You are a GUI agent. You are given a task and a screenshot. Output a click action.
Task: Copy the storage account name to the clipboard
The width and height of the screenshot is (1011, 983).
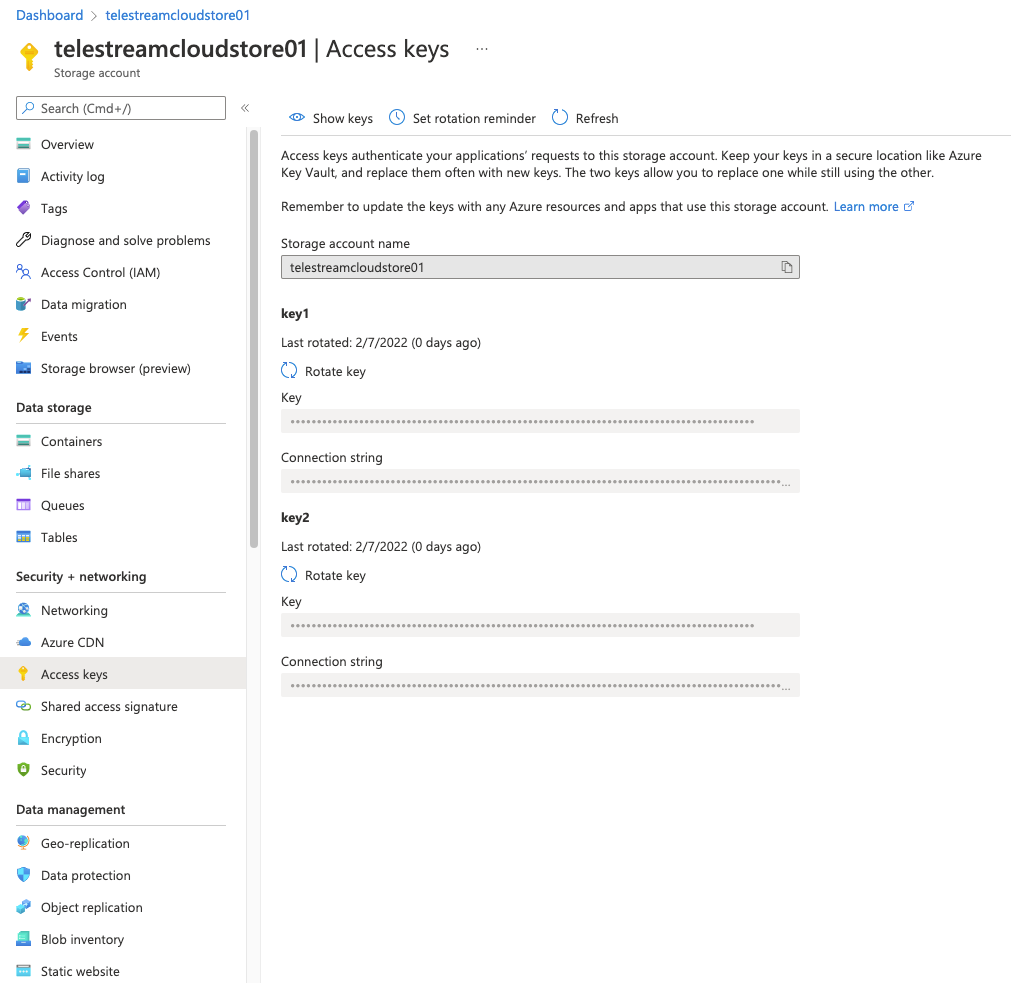(x=787, y=267)
